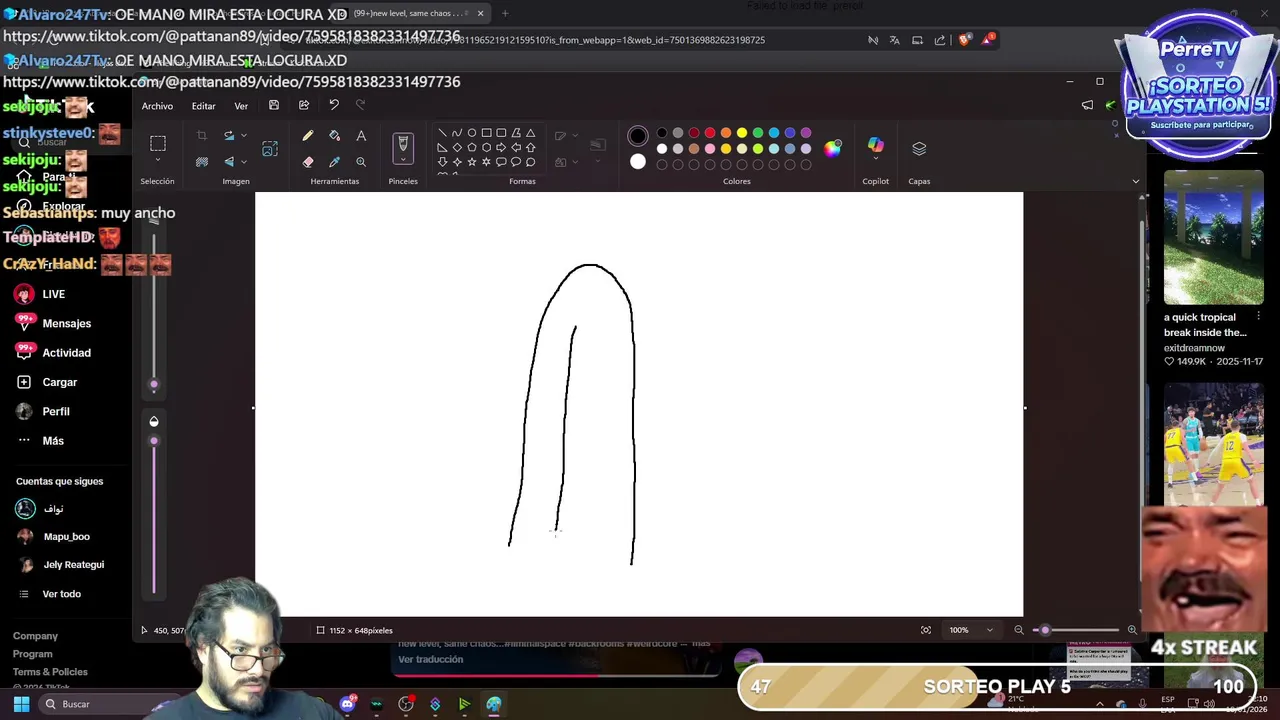Click Ver todo under followed accounts
The image size is (1280, 720).
[x=61, y=594]
